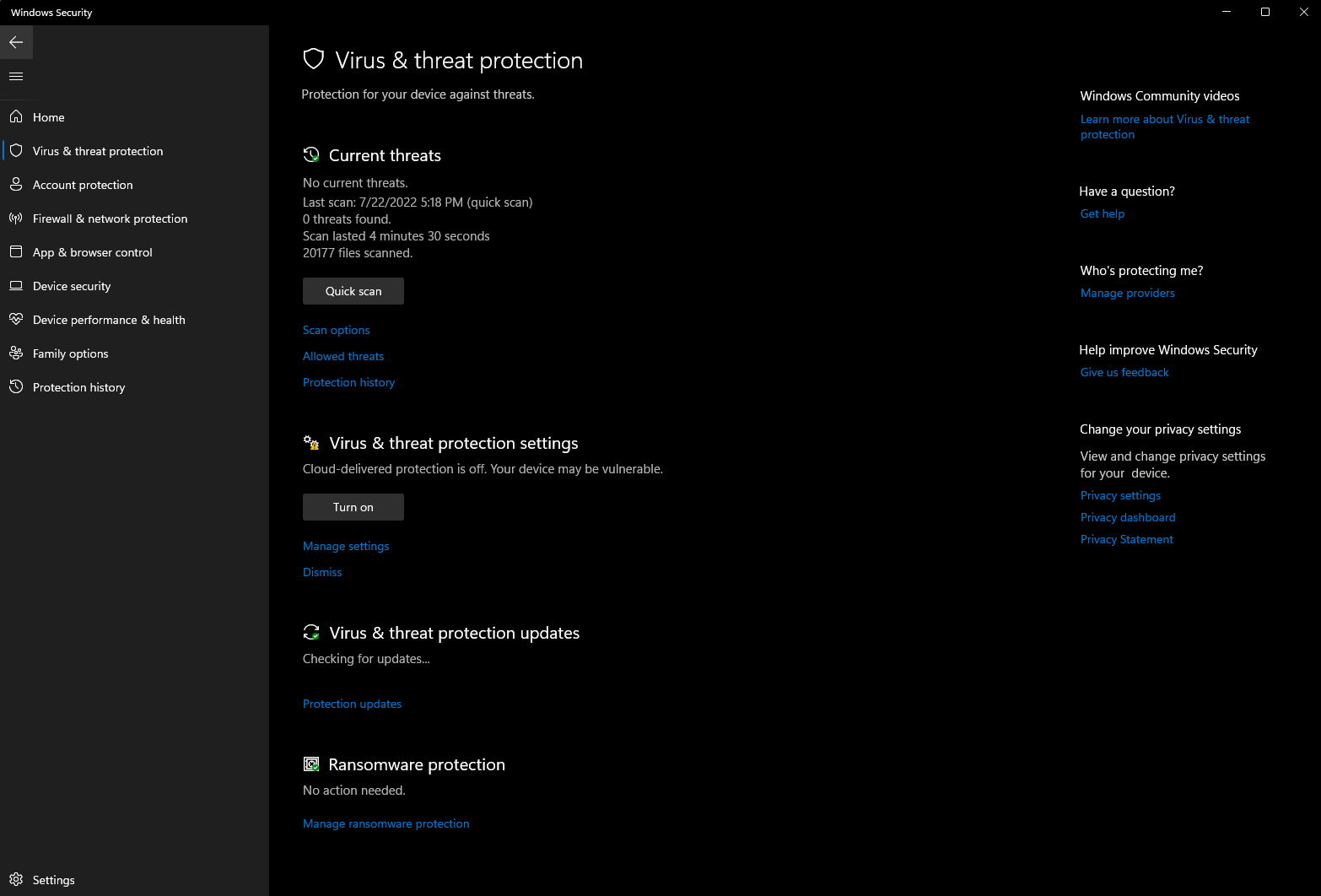This screenshot has height=896, width=1321.
Task: View Allowed threats link
Action: (x=342, y=356)
